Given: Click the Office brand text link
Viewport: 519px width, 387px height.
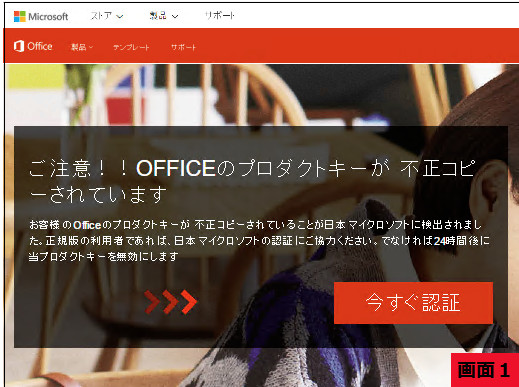Looking at the screenshot, I should 40,46.
